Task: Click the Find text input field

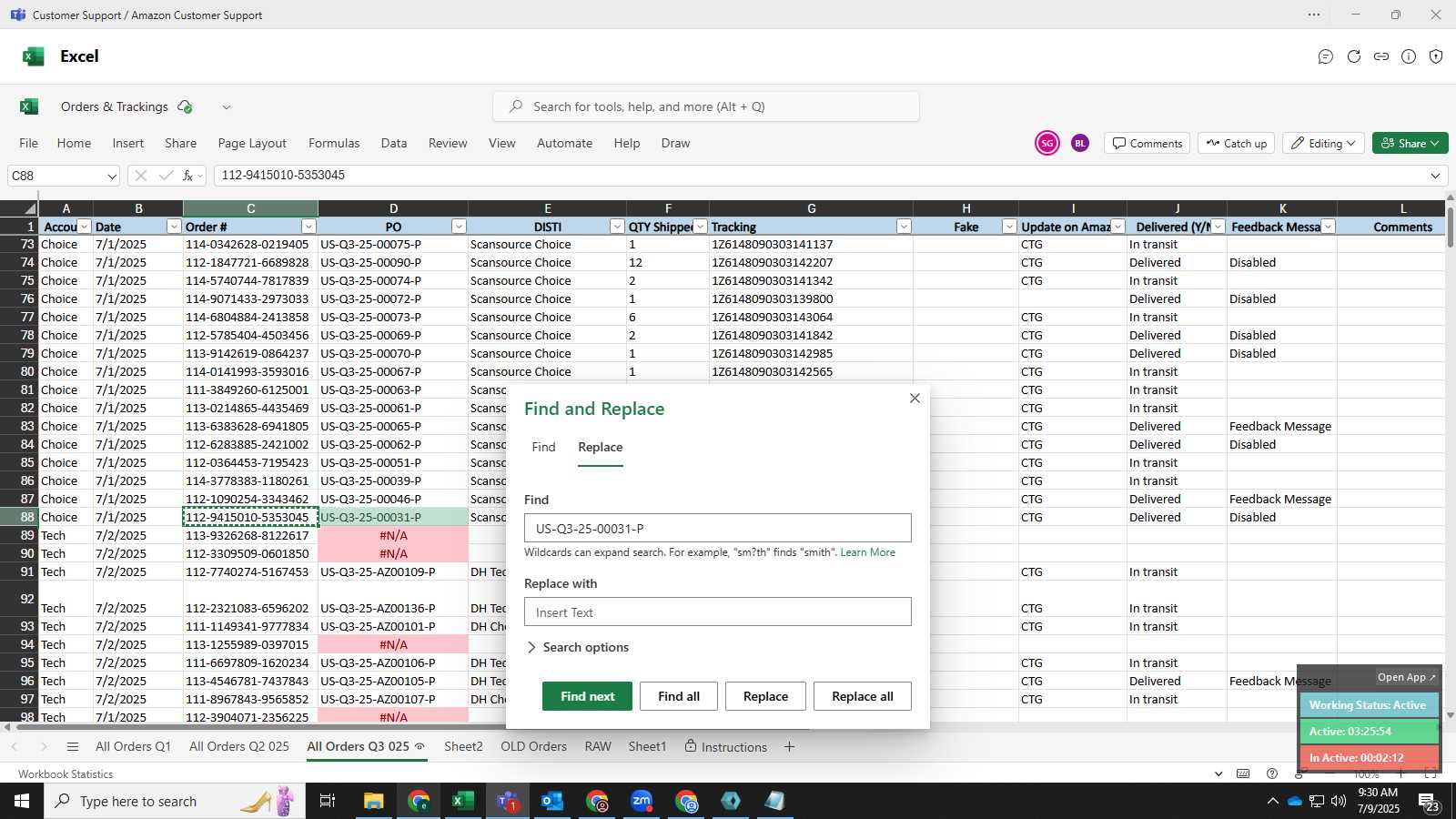Action: (x=717, y=529)
